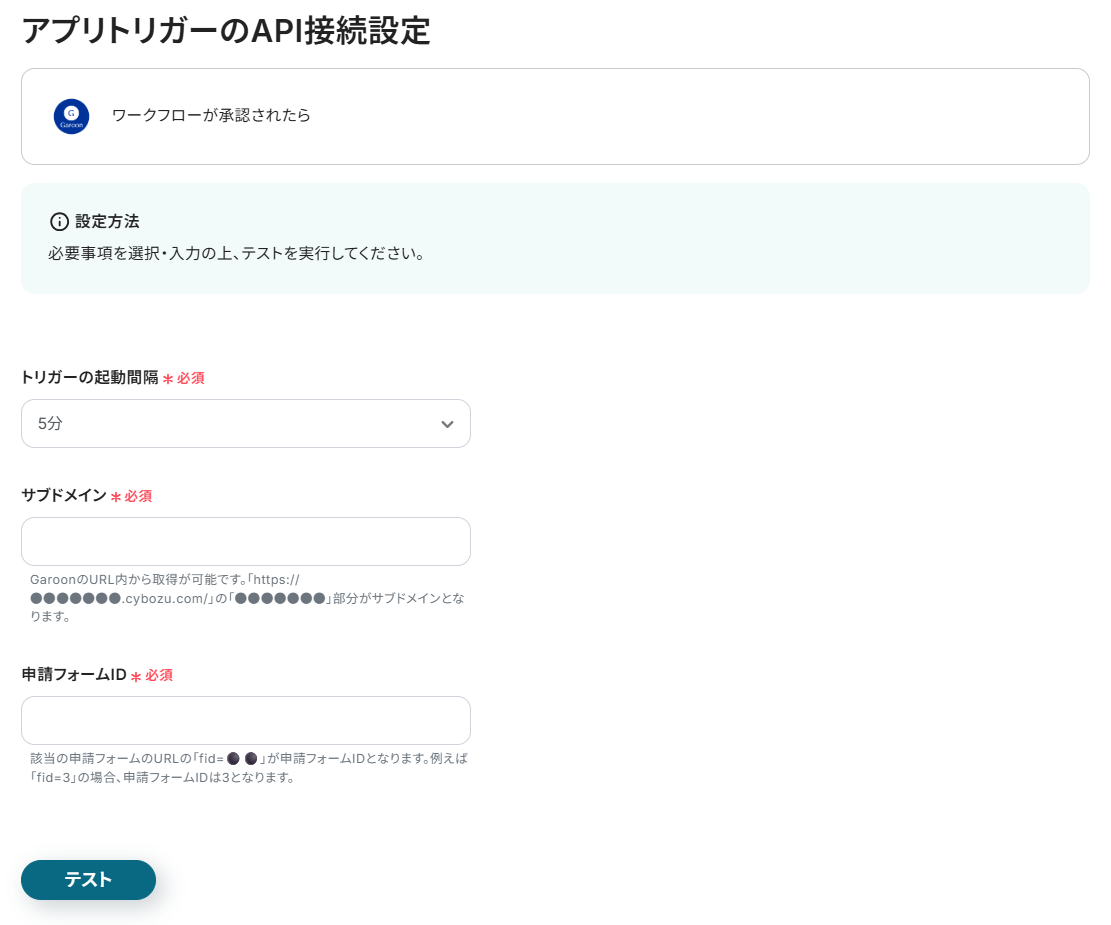Open the trigger interval dropdown showing 5分
1111x925 pixels.
click(245, 424)
